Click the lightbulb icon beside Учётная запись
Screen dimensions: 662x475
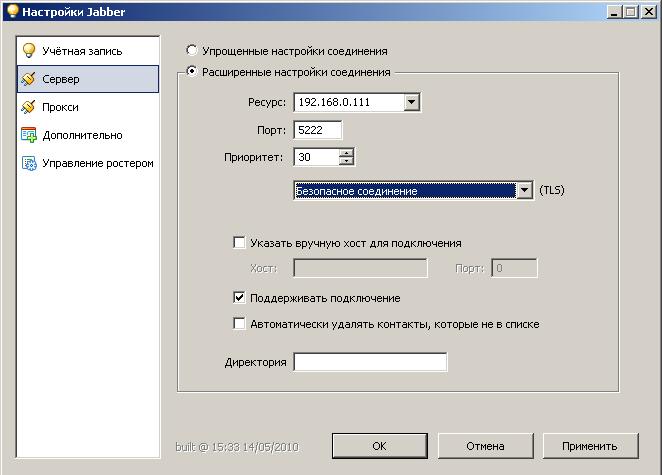[x=28, y=50]
